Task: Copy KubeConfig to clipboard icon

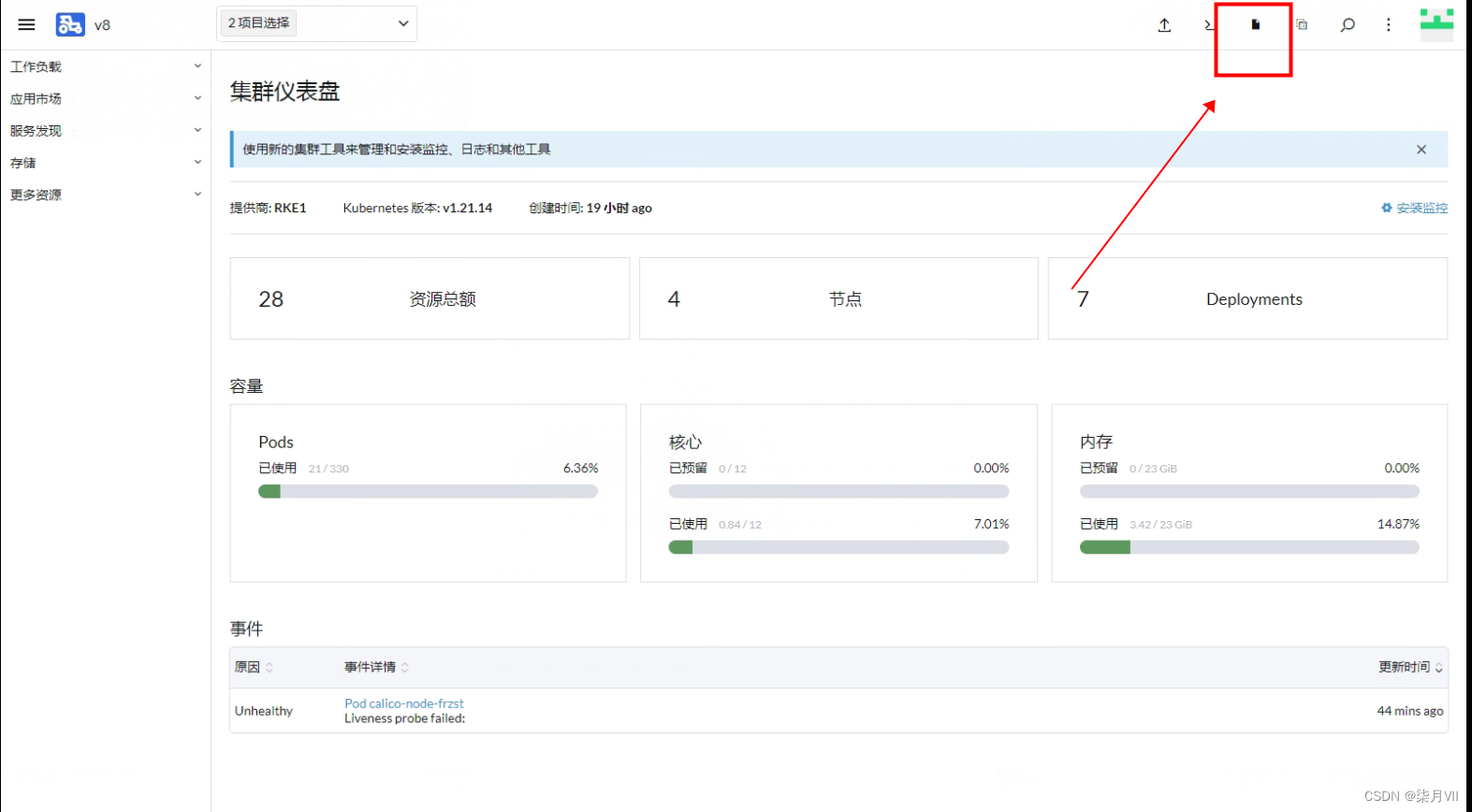Action: point(1302,25)
